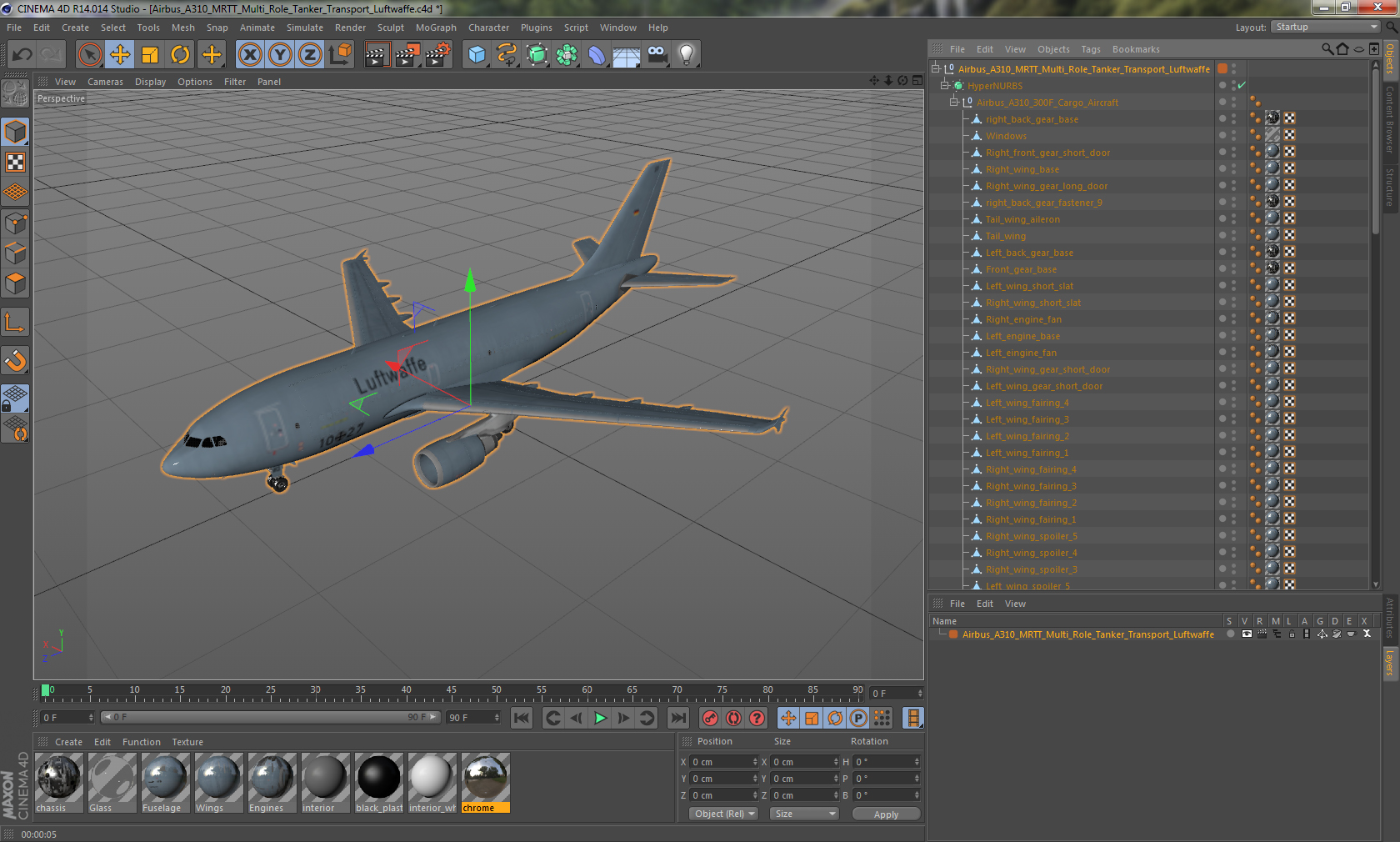Open the Mesh menu
The height and width of the screenshot is (842, 1400).
[x=182, y=28]
